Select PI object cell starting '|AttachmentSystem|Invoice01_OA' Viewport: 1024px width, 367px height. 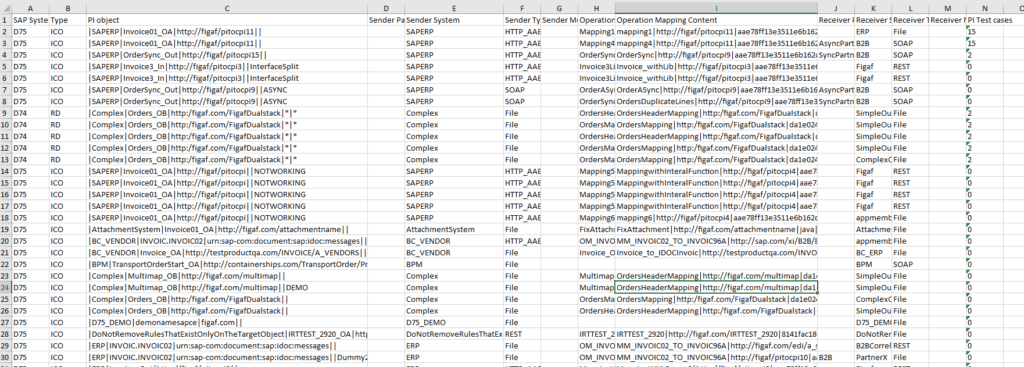coord(227,229)
